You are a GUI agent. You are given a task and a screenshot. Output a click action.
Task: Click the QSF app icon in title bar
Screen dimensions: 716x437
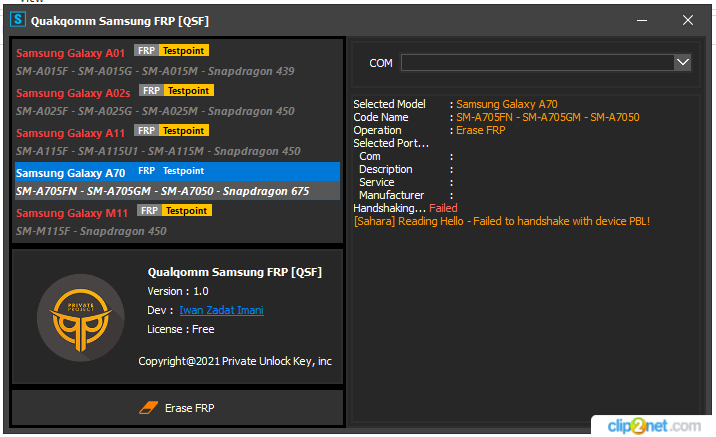pos(18,20)
